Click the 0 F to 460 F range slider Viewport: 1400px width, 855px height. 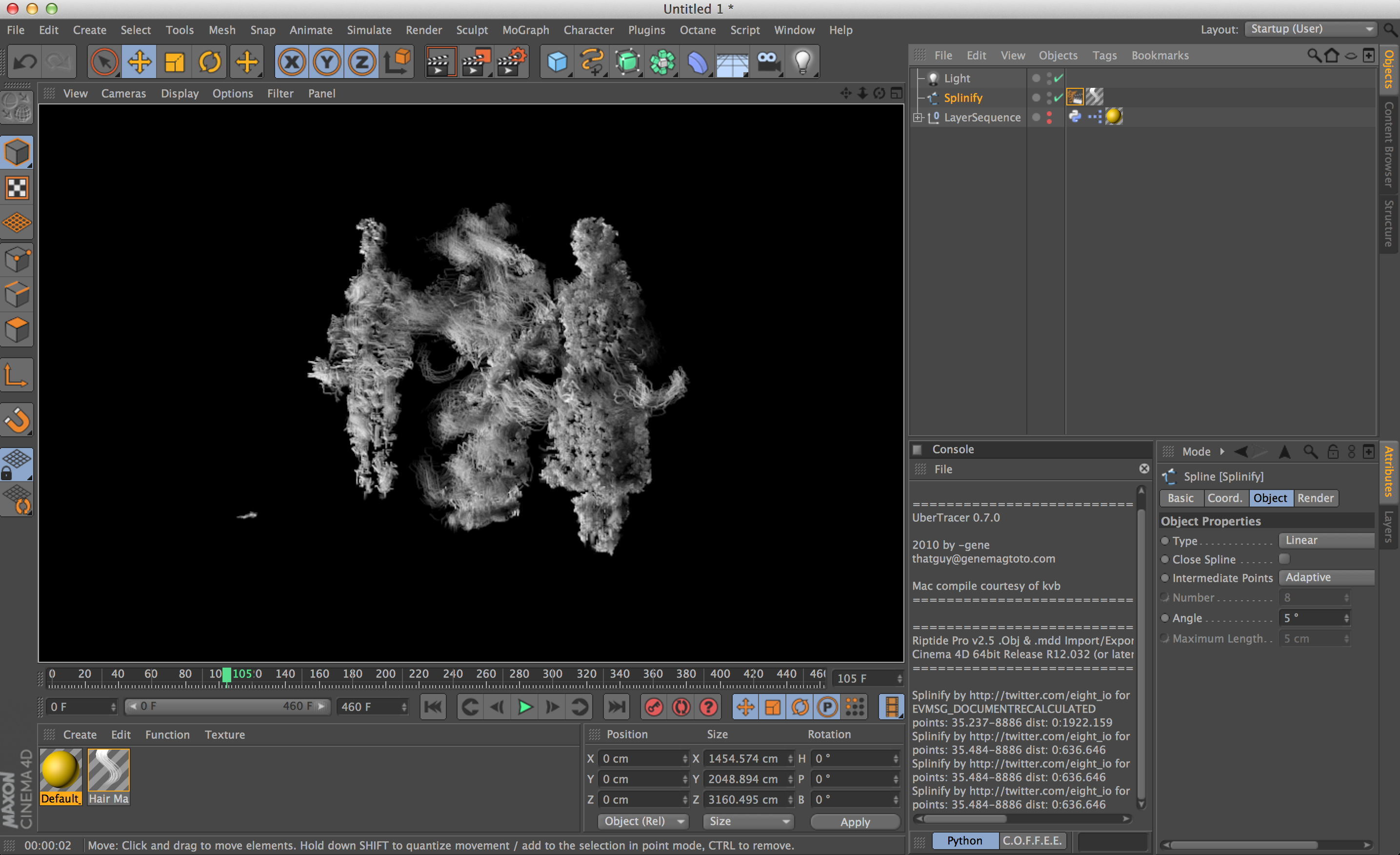[x=227, y=707]
